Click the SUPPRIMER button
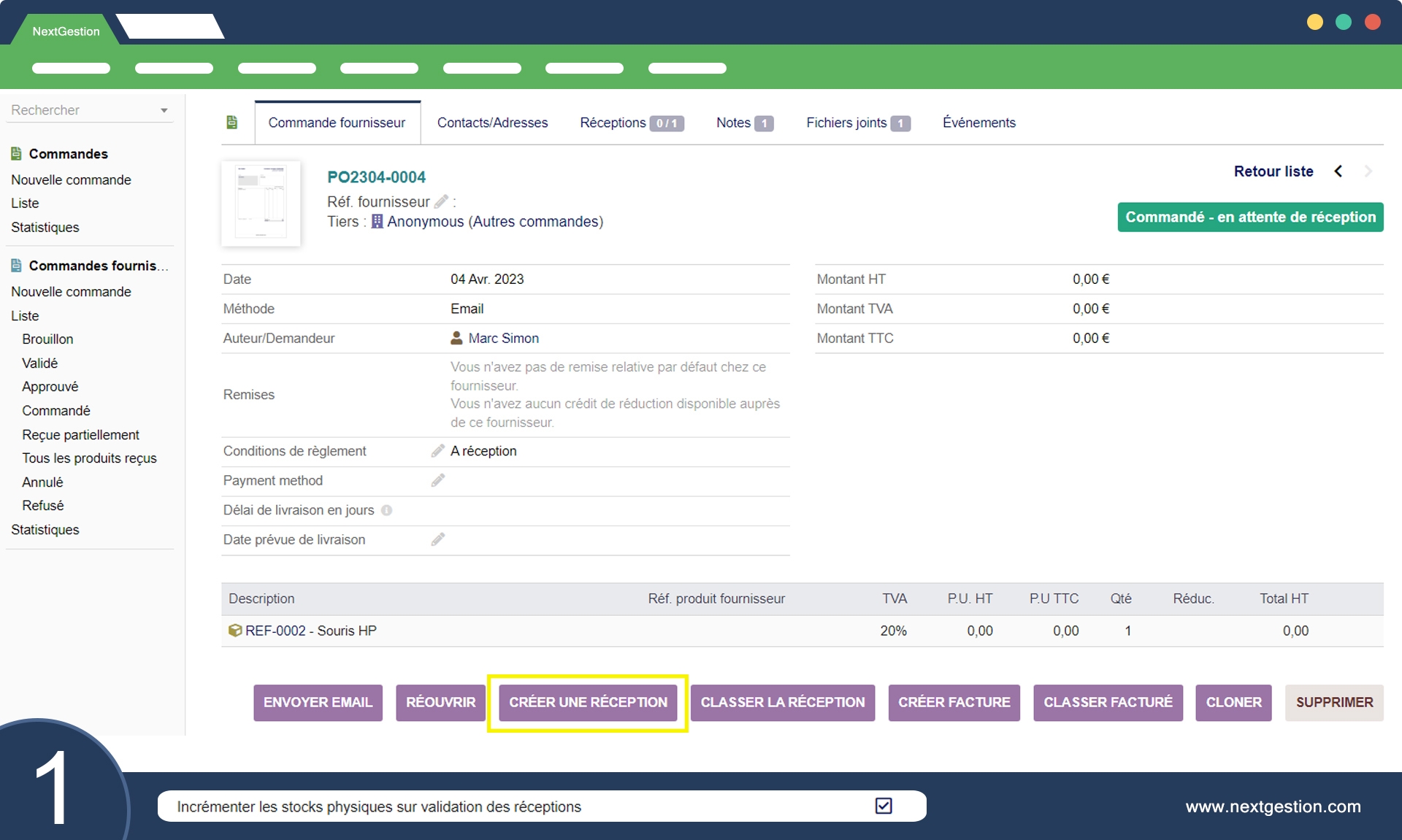The width and height of the screenshot is (1402, 840). pyautogui.click(x=1333, y=702)
